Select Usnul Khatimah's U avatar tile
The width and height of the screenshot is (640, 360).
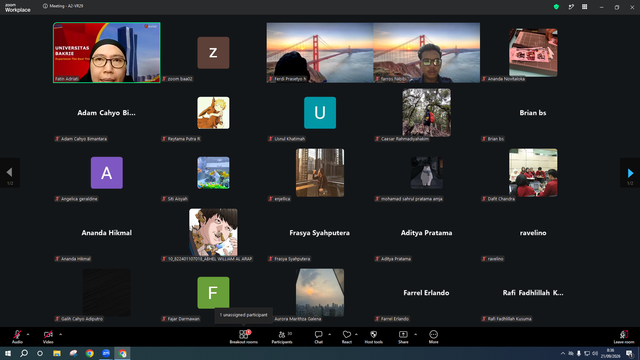[320, 113]
